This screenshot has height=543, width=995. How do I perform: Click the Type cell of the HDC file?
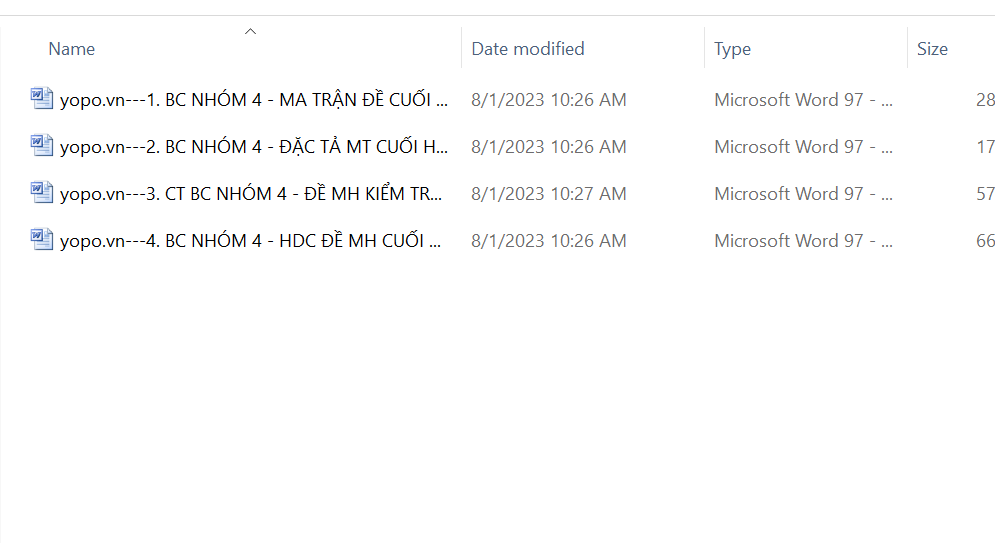click(803, 241)
